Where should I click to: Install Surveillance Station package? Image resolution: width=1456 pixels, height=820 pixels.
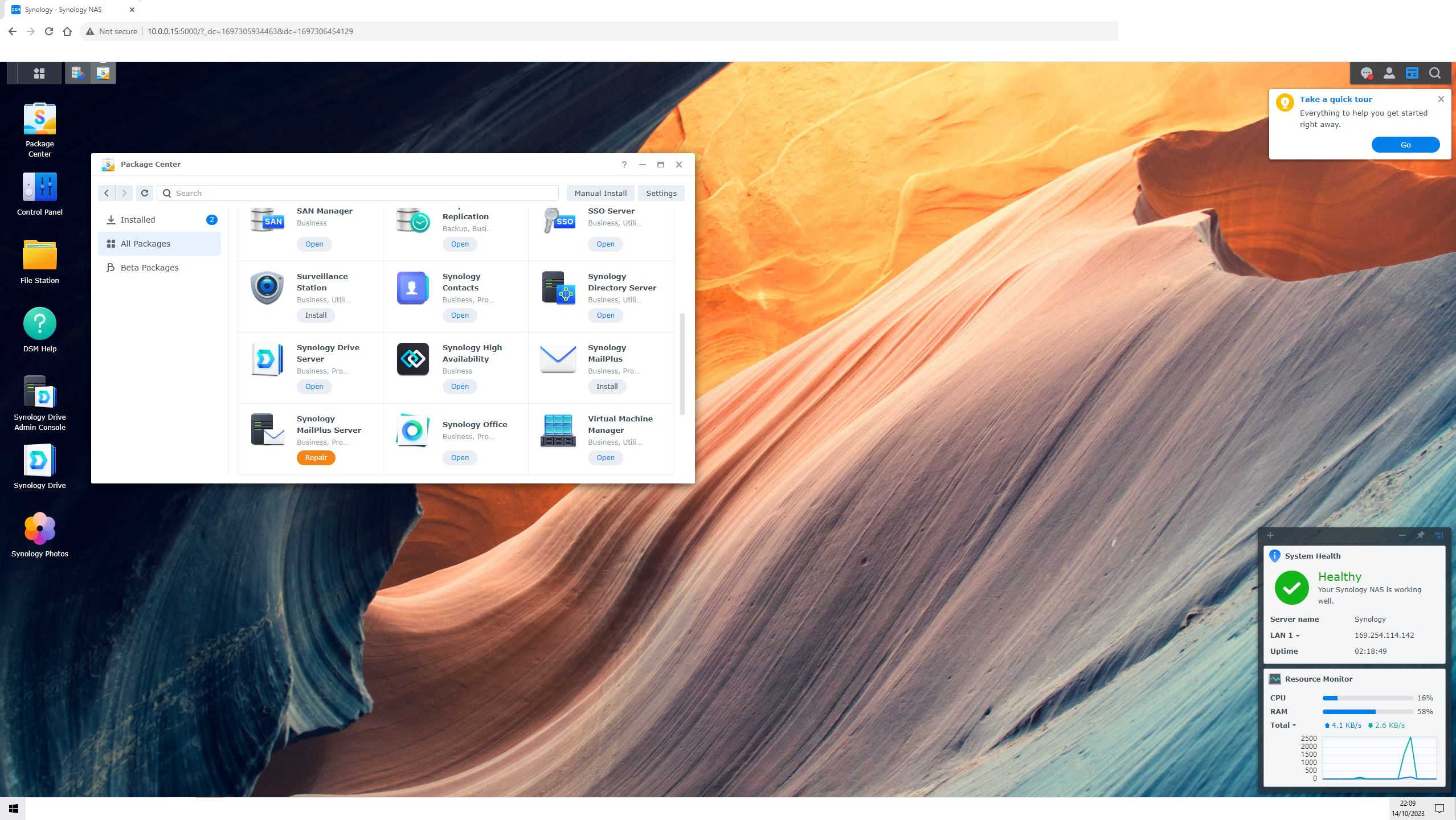point(316,315)
